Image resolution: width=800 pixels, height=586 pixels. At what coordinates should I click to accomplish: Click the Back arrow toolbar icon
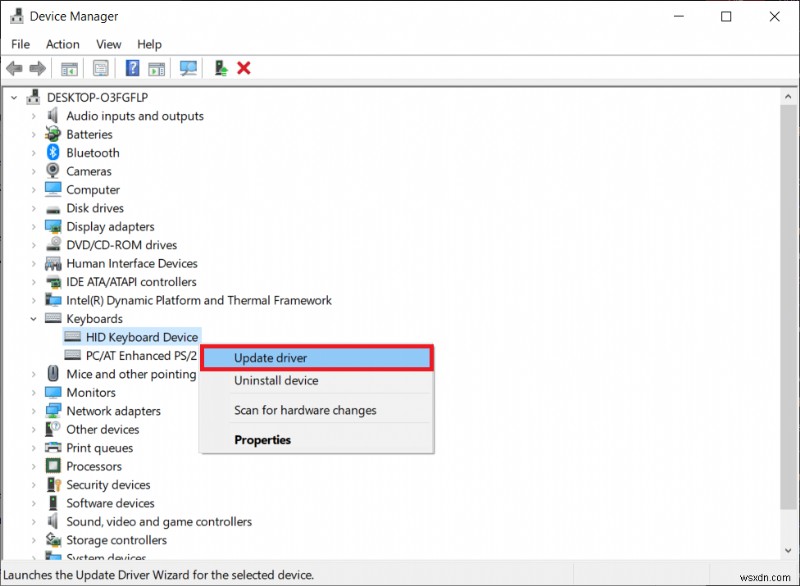(x=14, y=68)
